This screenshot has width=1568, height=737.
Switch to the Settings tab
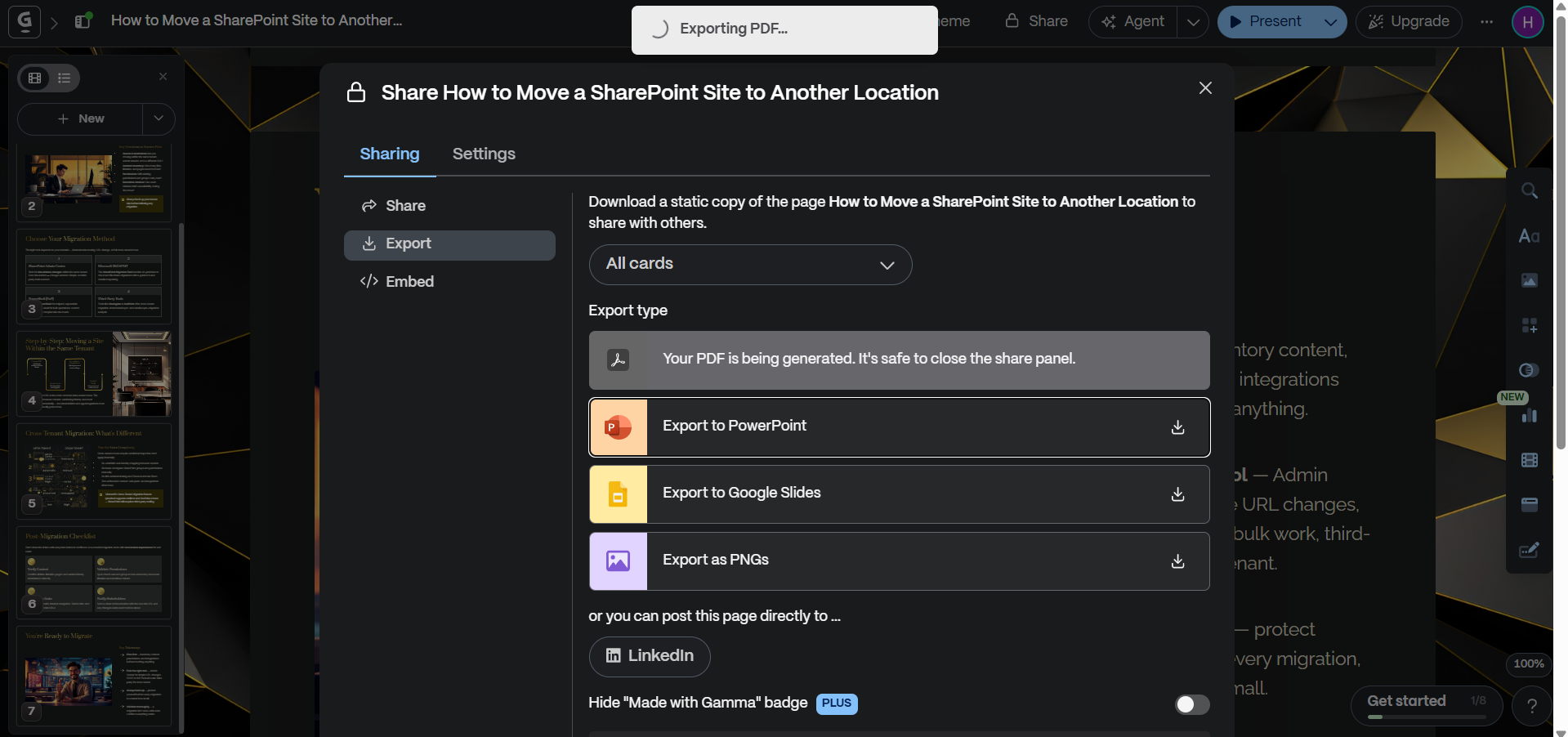(x=484, y=154)
